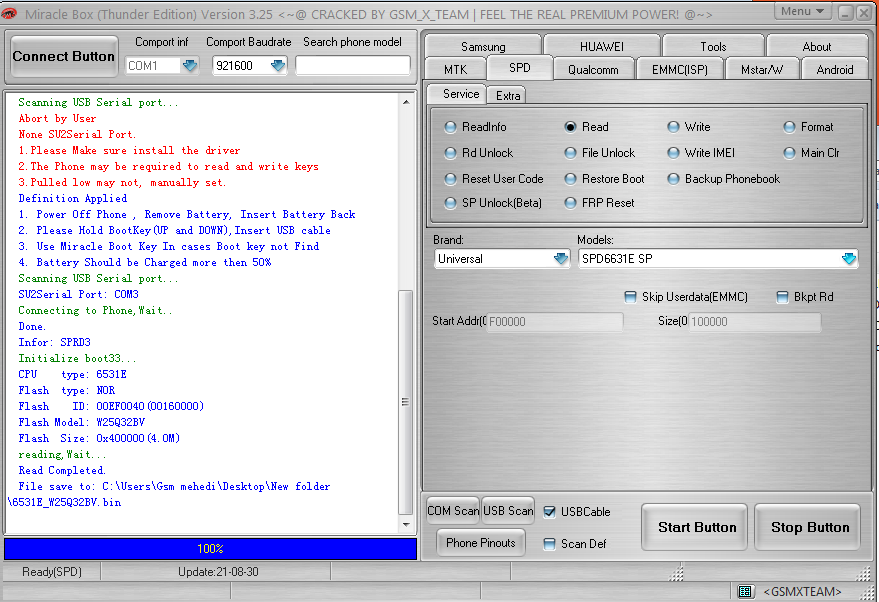Click the status bar calculator icon beside GSMXTEAM
879x602 pixels.
pyautogui.click(x=744, y=591)
